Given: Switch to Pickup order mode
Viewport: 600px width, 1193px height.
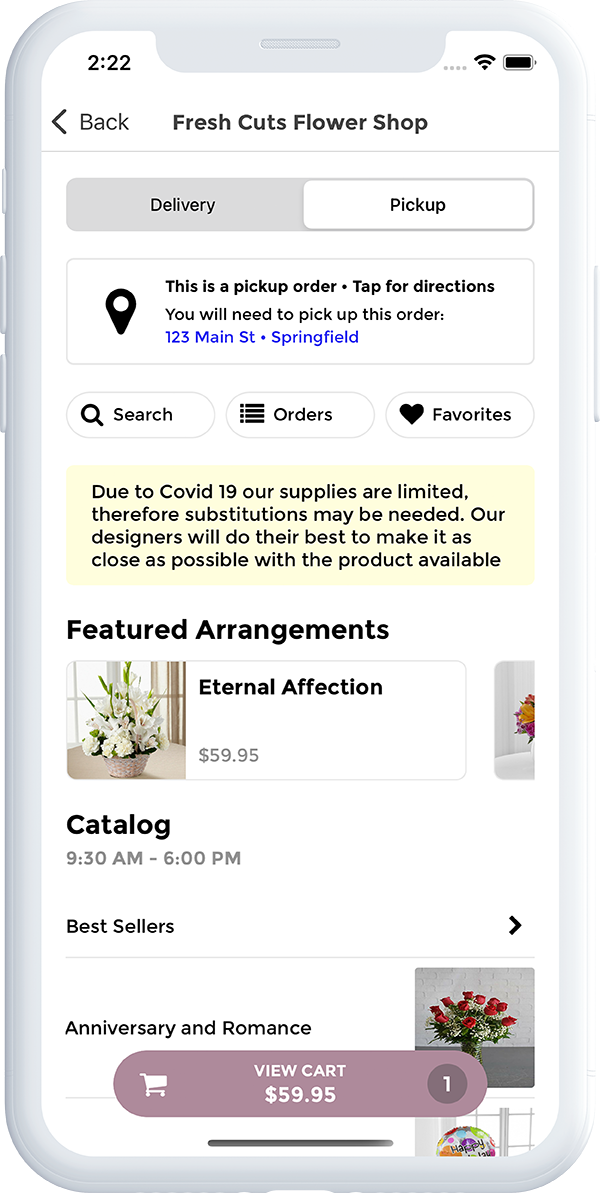Looking at the screenshot, I should (417, 205).
